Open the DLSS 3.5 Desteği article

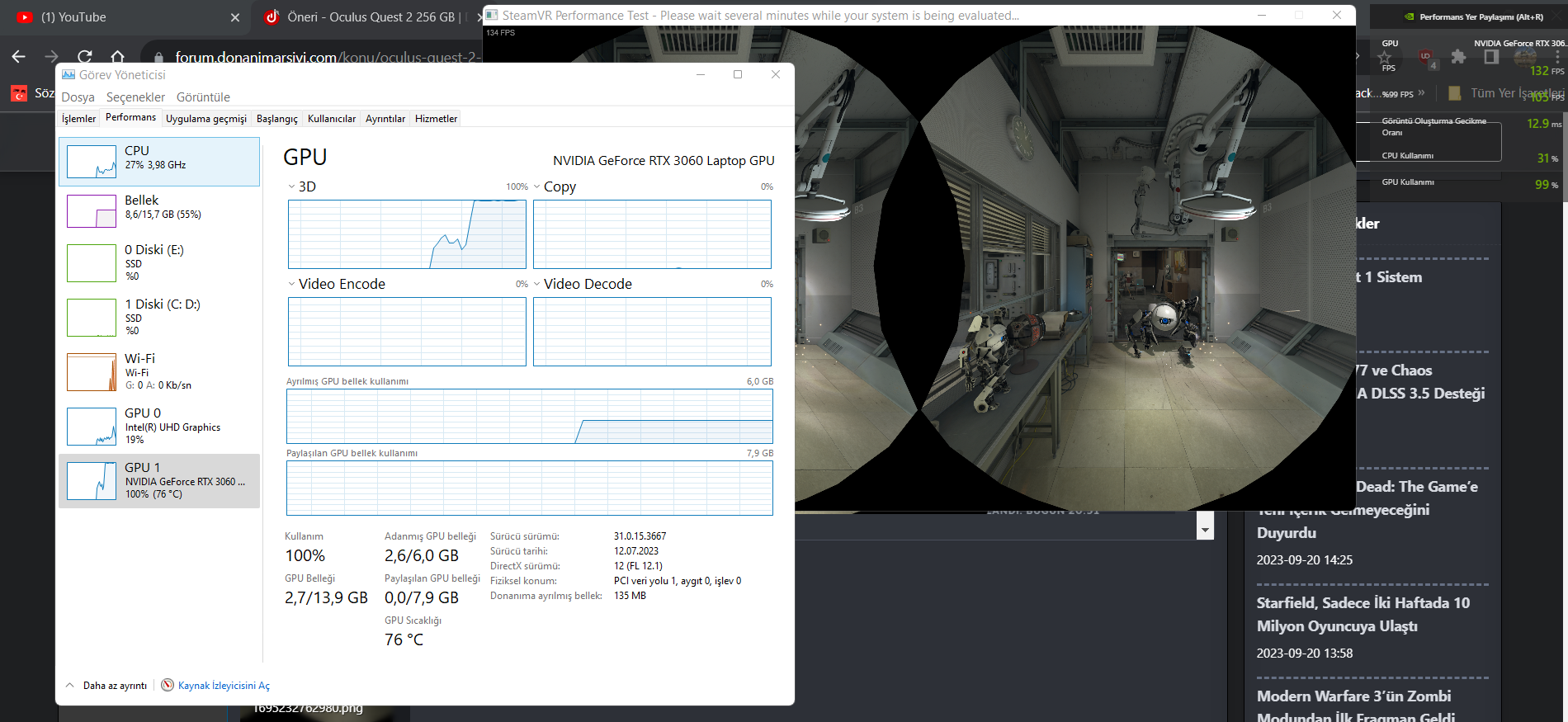click(x=1421, y=382)
